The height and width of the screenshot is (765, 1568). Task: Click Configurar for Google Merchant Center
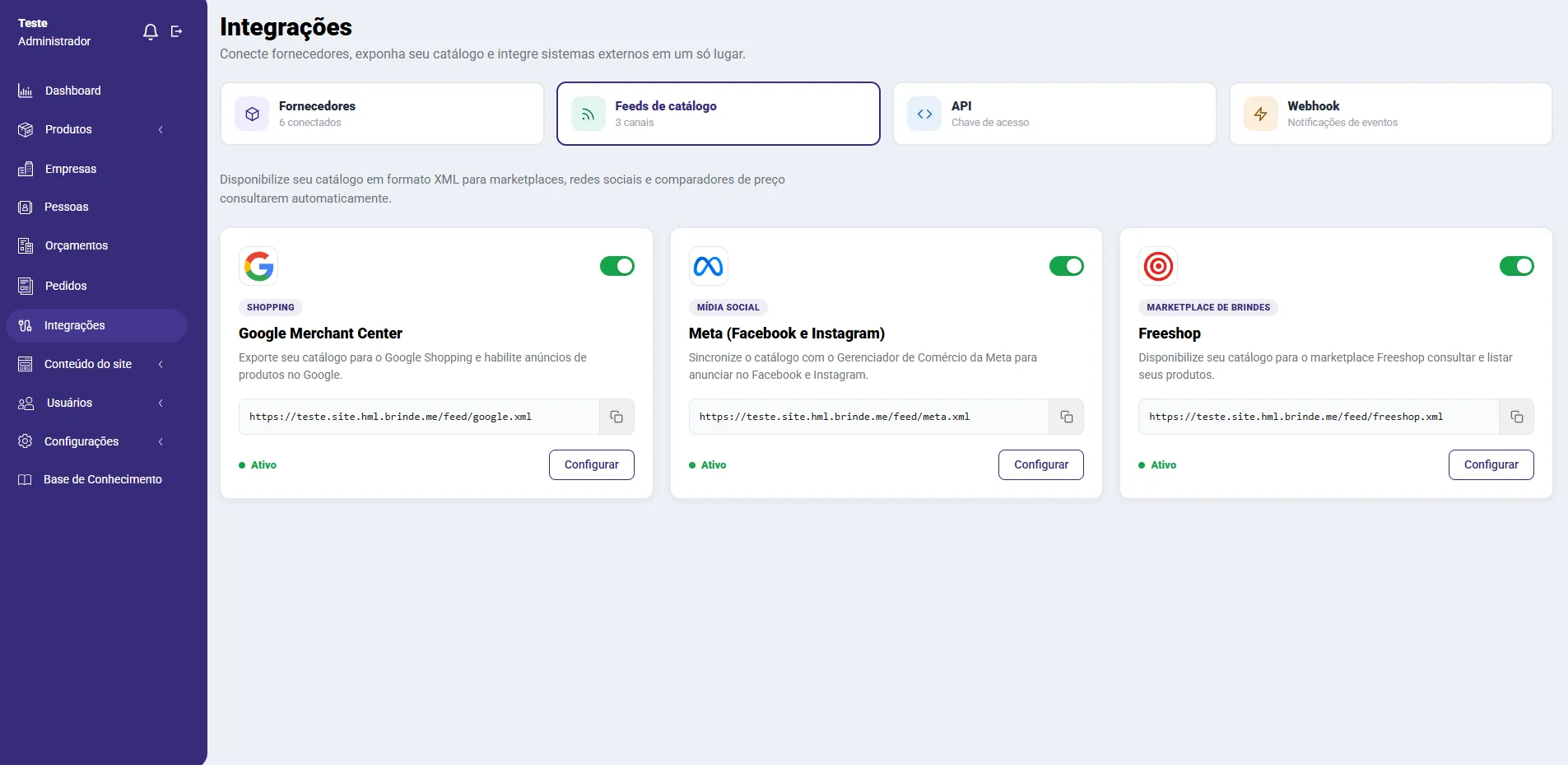coord(592,464)
